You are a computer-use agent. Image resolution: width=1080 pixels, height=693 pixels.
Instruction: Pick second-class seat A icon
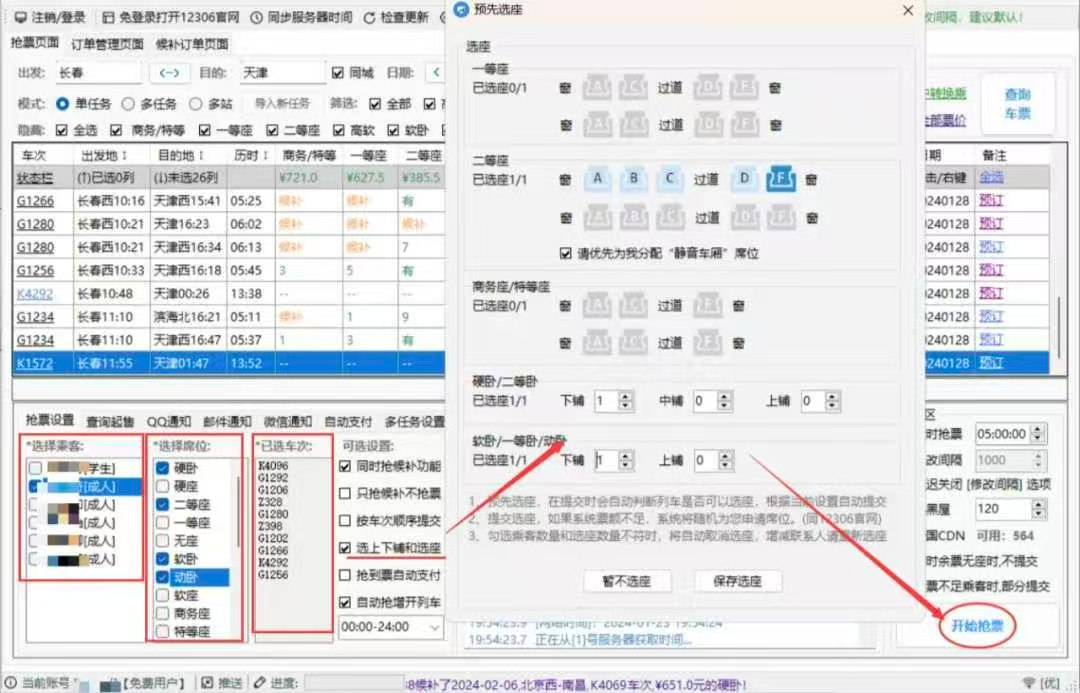coord(598,179)
